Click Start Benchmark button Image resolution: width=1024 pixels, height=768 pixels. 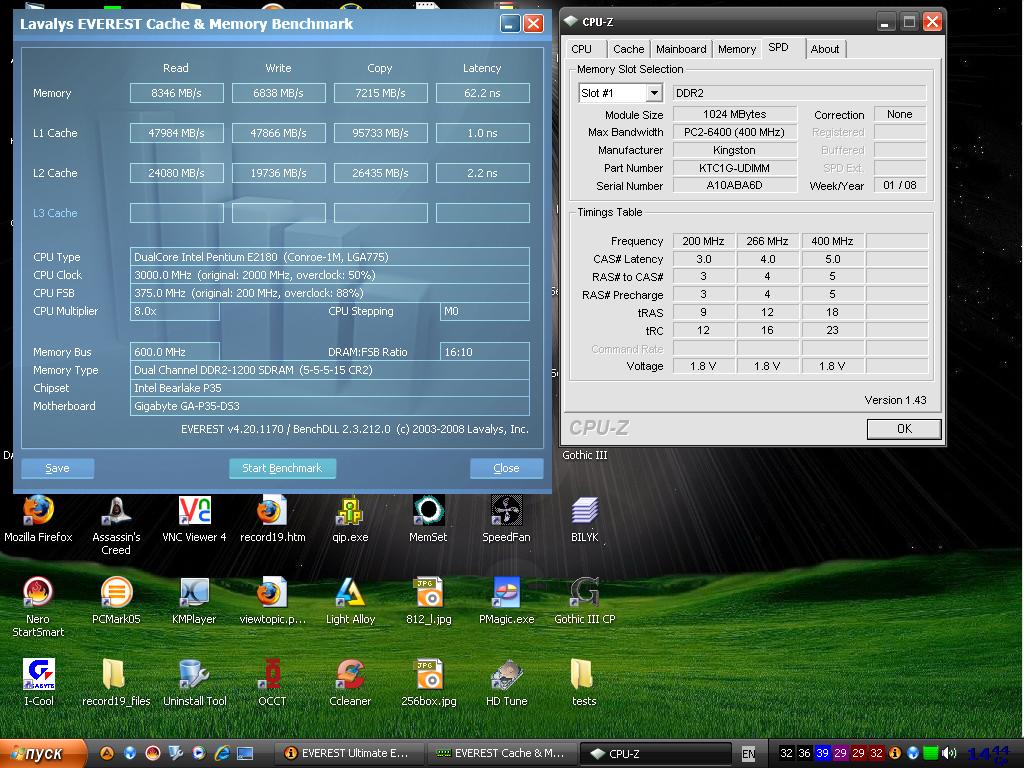point(282,468)
